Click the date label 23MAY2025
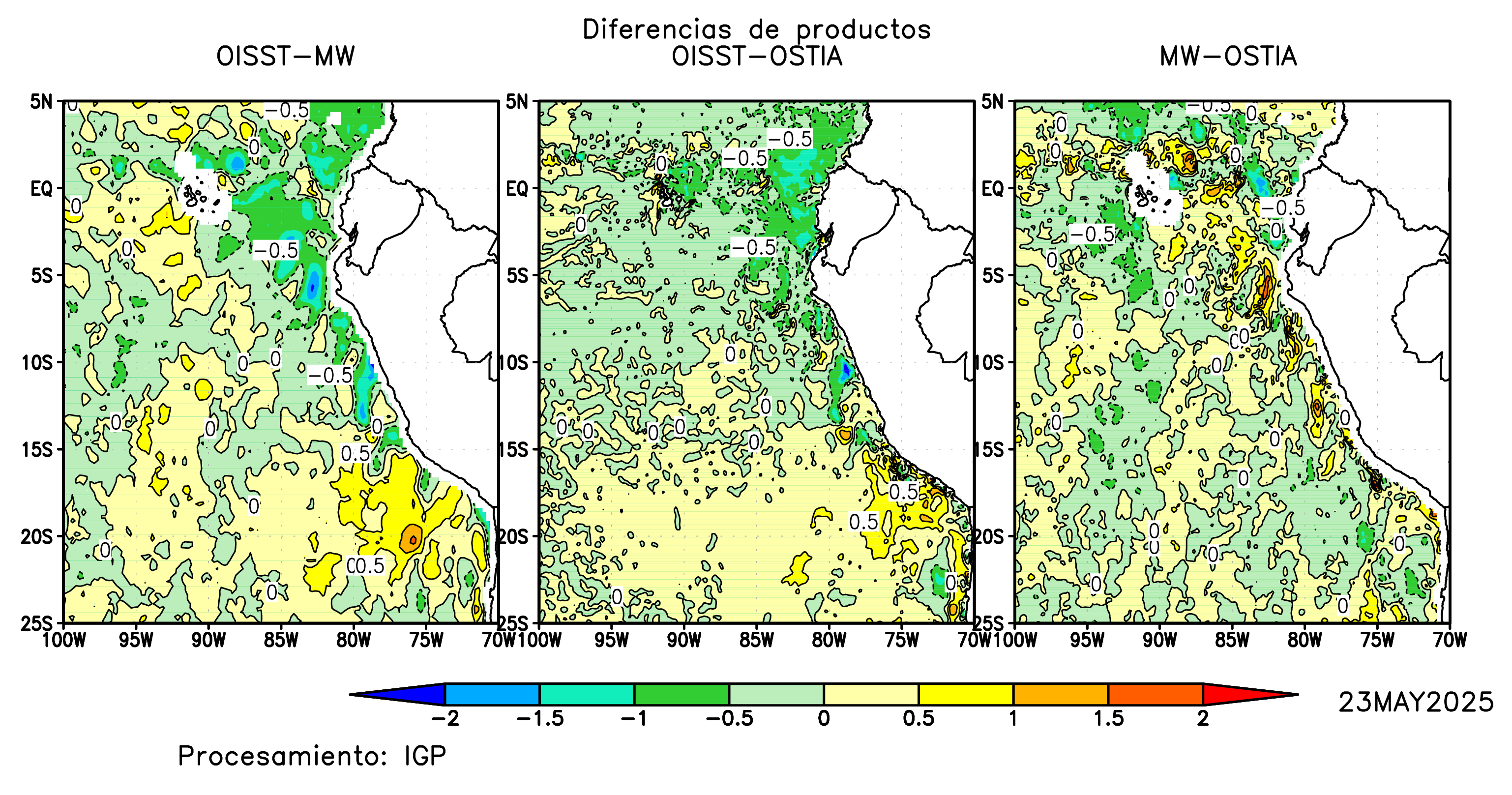 click(x=1416, y=702)
